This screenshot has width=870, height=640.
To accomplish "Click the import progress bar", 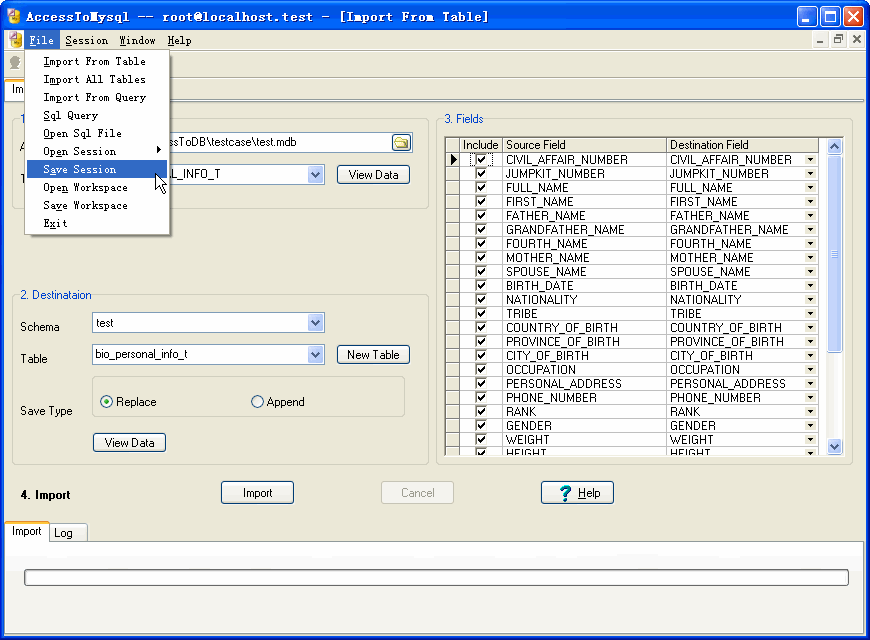I will tap(436, 577).
